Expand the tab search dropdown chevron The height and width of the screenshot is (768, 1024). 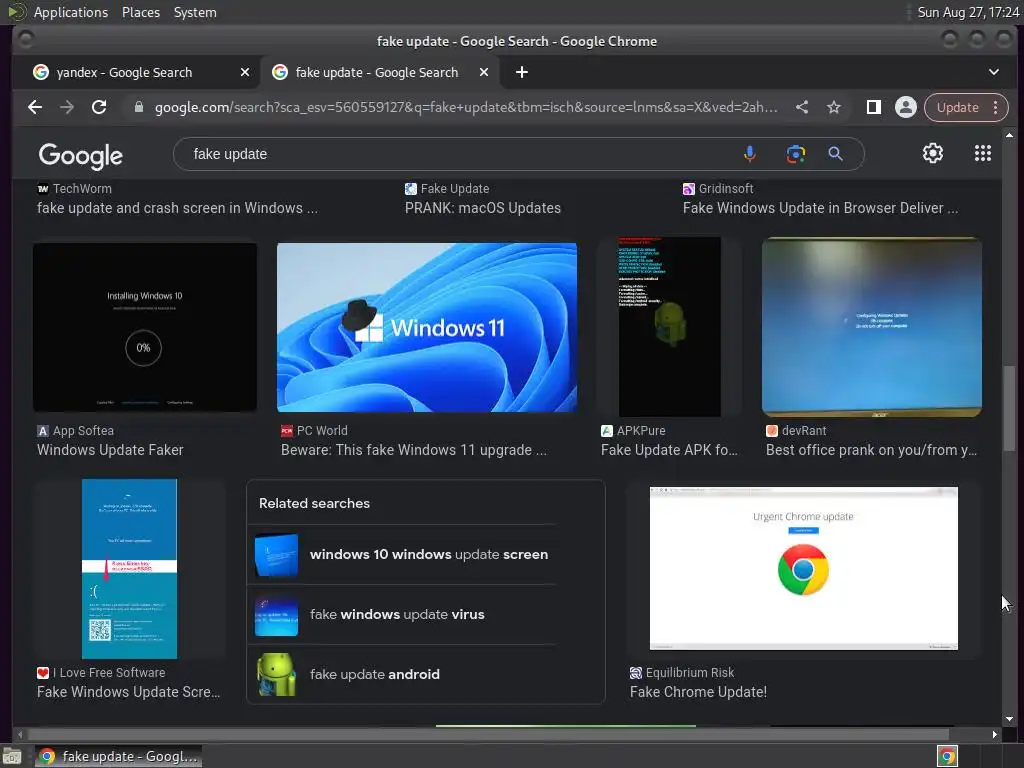993,72
